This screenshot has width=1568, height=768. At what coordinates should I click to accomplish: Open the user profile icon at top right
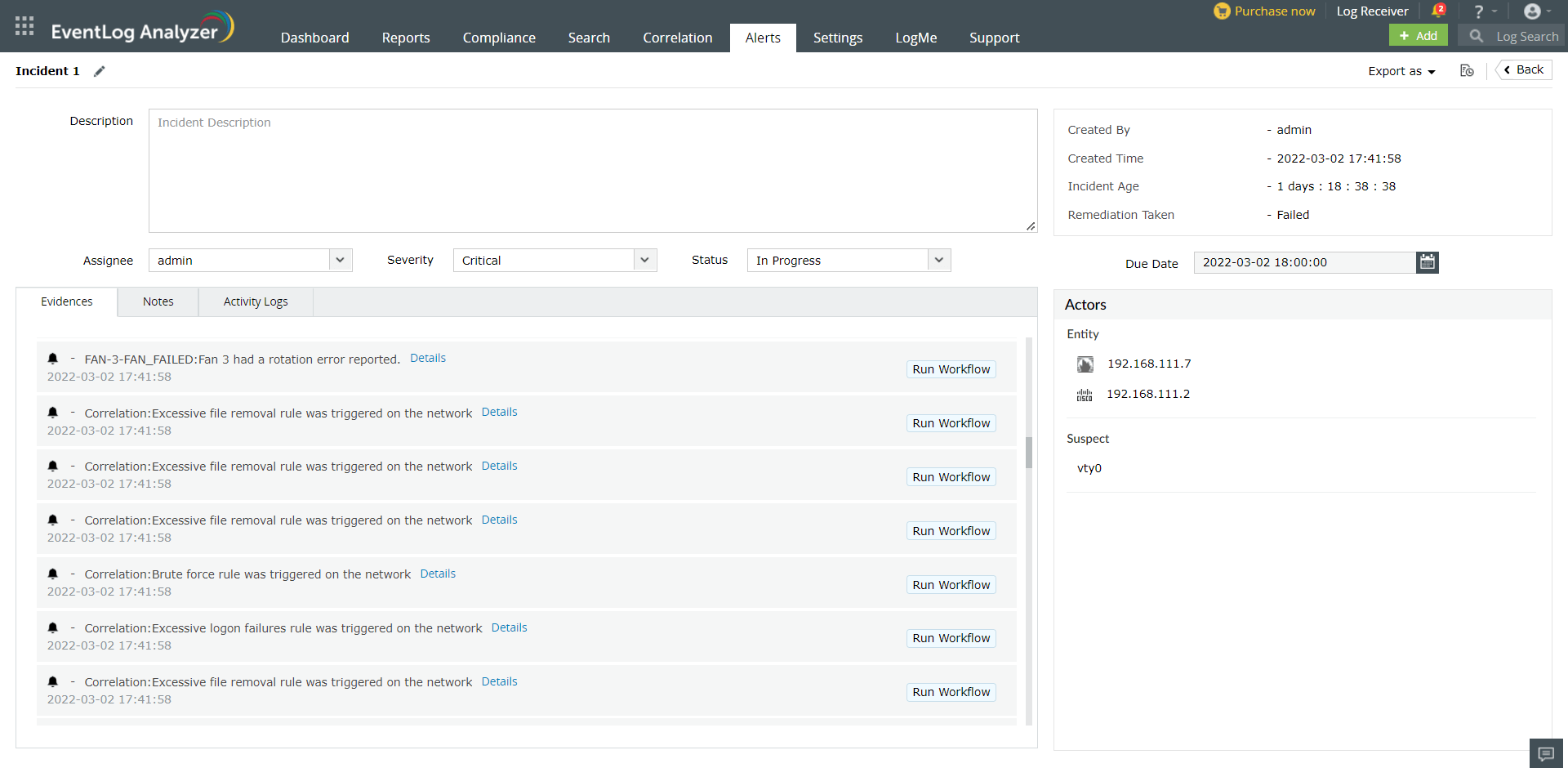(x=1533, y=11)
